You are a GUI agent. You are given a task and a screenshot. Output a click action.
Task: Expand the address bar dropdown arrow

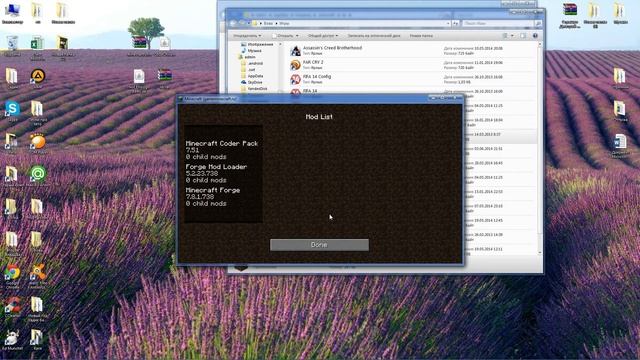point(448,24)
